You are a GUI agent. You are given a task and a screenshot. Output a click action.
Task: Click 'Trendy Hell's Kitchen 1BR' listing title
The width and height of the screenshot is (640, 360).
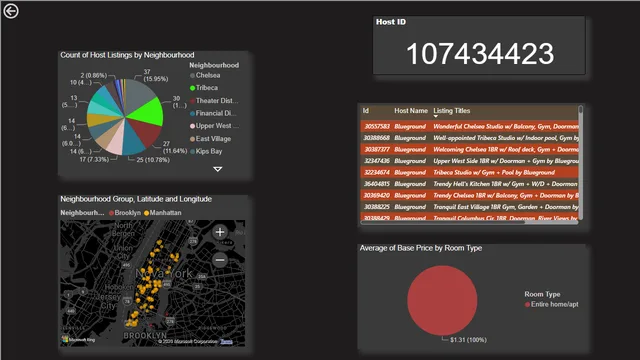[x=505, y=184]
